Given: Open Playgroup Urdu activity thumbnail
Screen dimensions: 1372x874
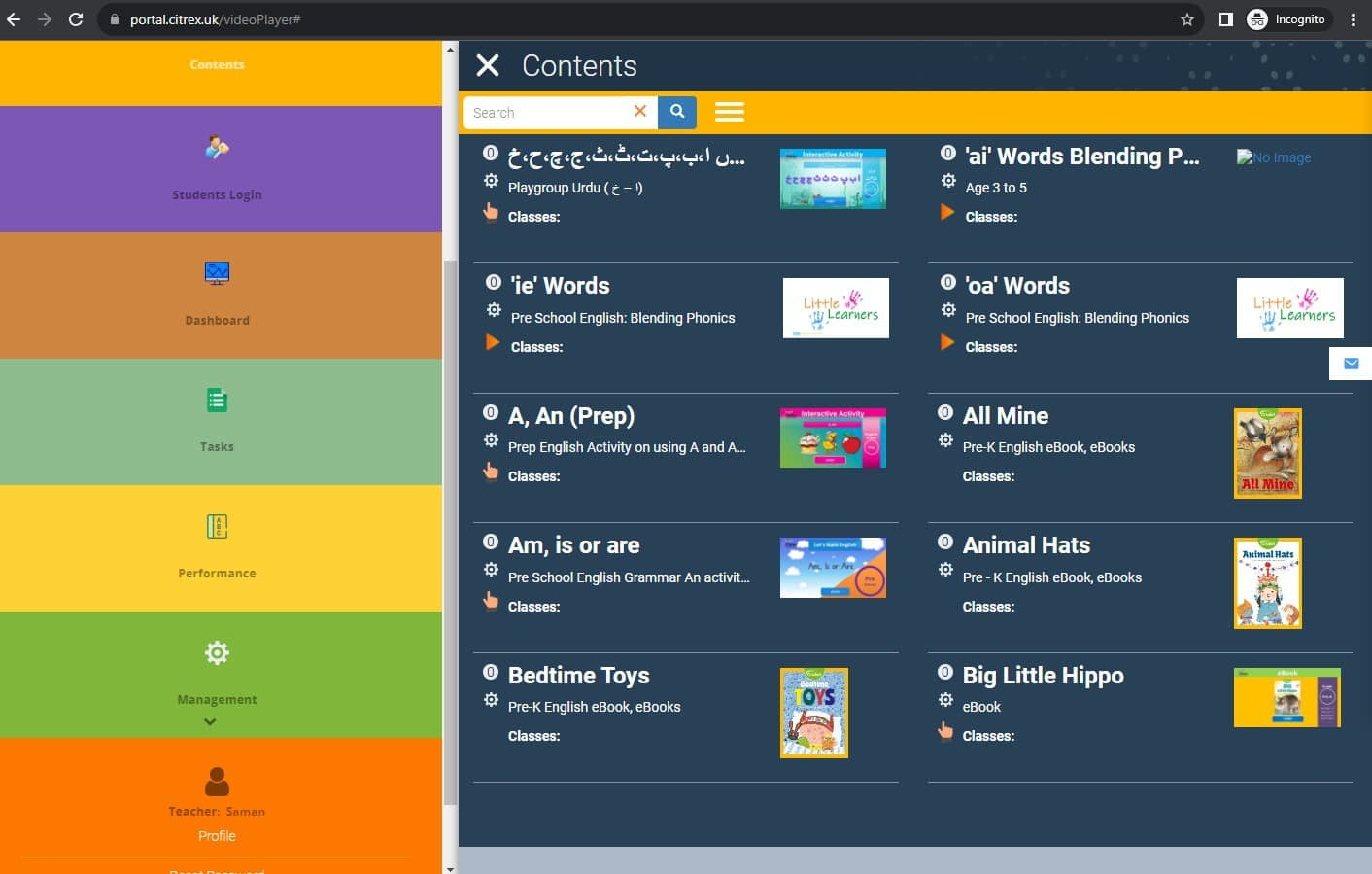Looking at the screenshot, I should [833, 178].
